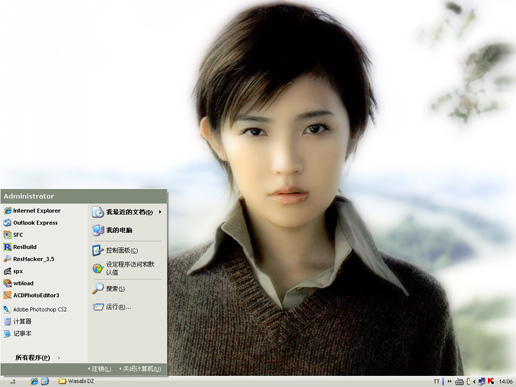This screenshot has width=516, height=387.
Task: Click 关闭计算机 shut down button
Action: 140,369
